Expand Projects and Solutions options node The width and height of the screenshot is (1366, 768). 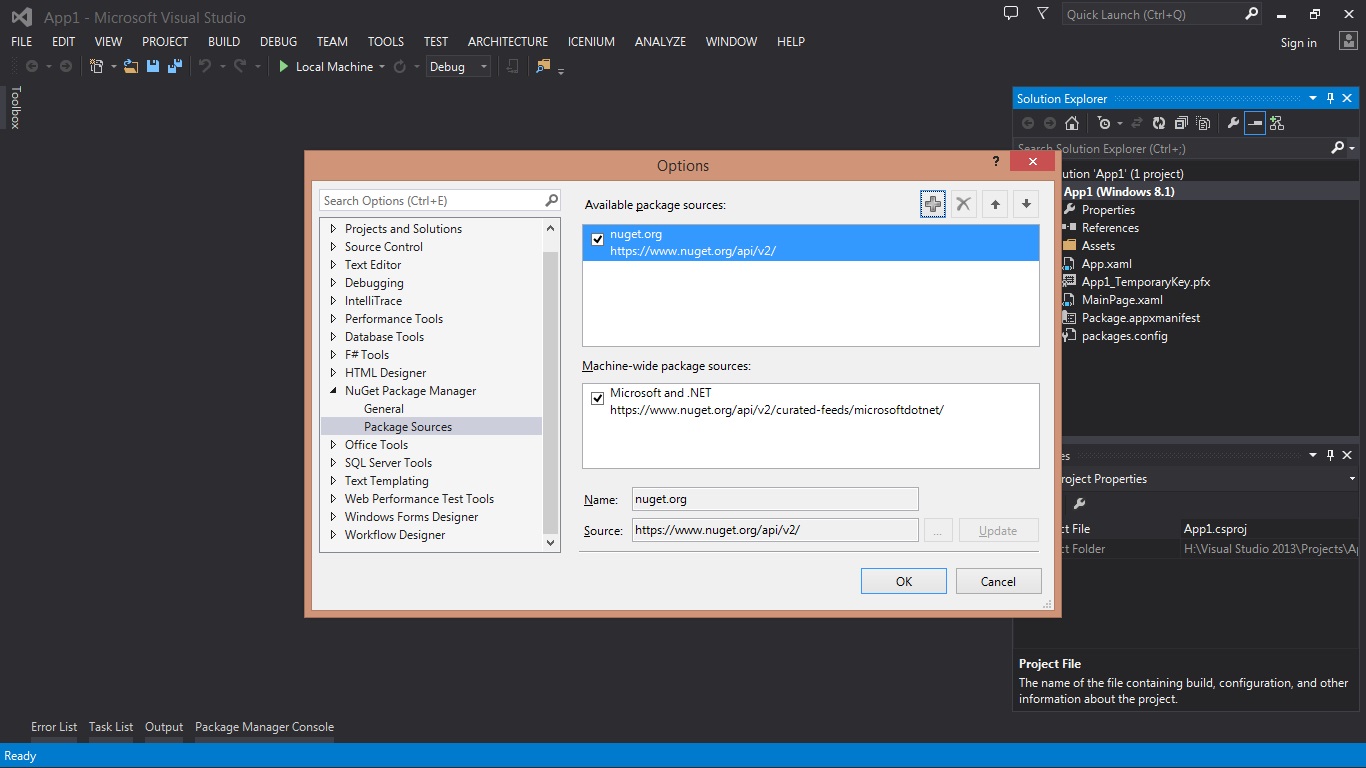point(334,229)
